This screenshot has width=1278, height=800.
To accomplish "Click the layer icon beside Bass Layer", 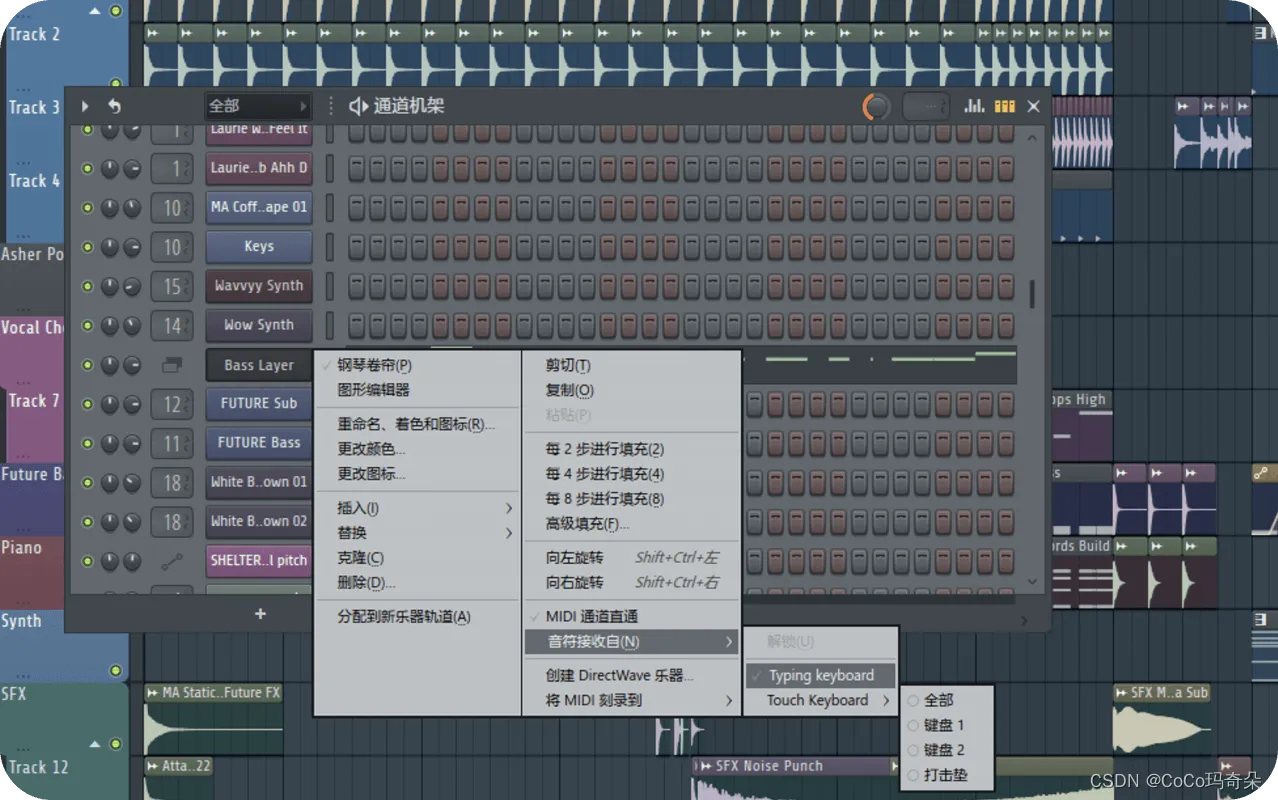I will tap(172, 365).
